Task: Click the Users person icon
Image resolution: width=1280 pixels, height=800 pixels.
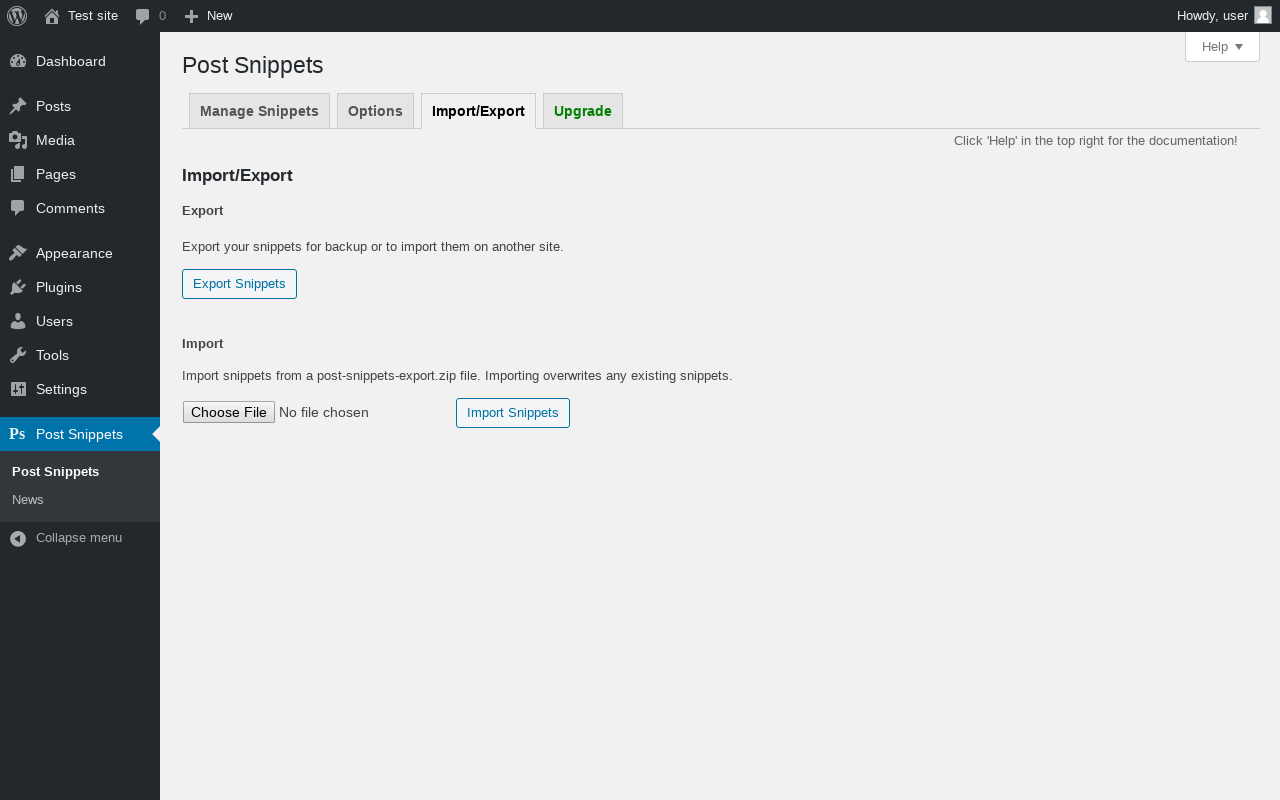Action: pyautogui.click(x=18, y=321)
